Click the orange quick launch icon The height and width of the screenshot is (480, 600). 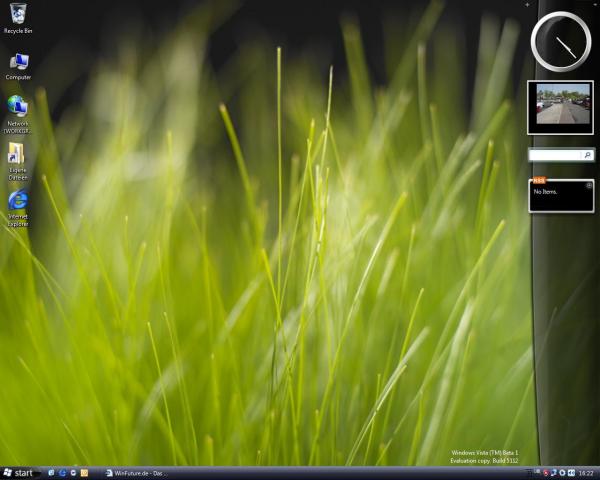pyautogui.click(x=85, y=473)
